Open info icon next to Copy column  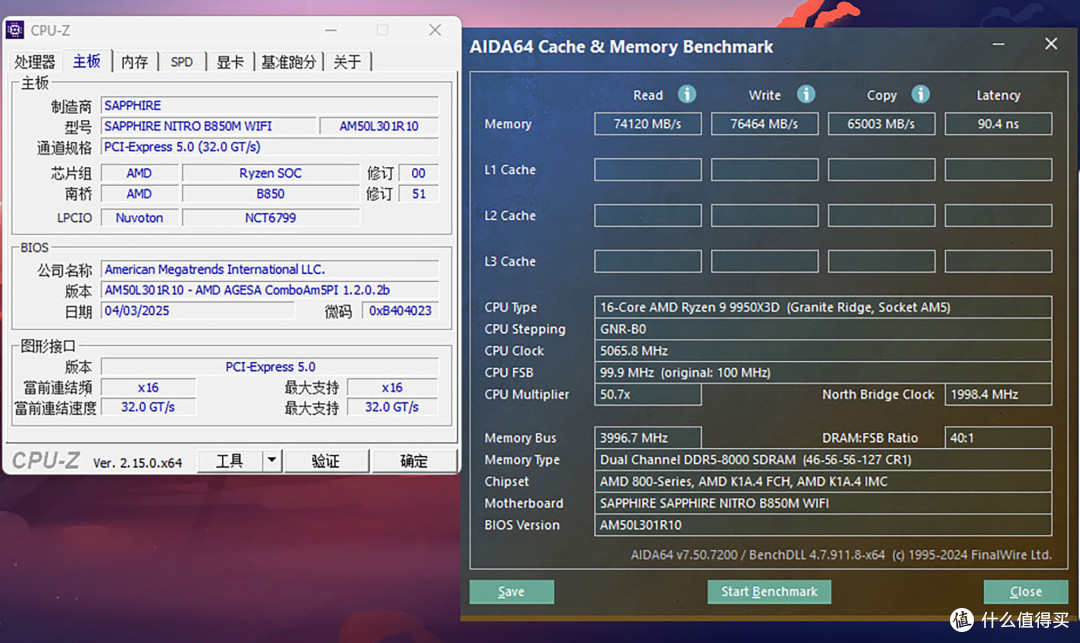(x=920, y=94)
